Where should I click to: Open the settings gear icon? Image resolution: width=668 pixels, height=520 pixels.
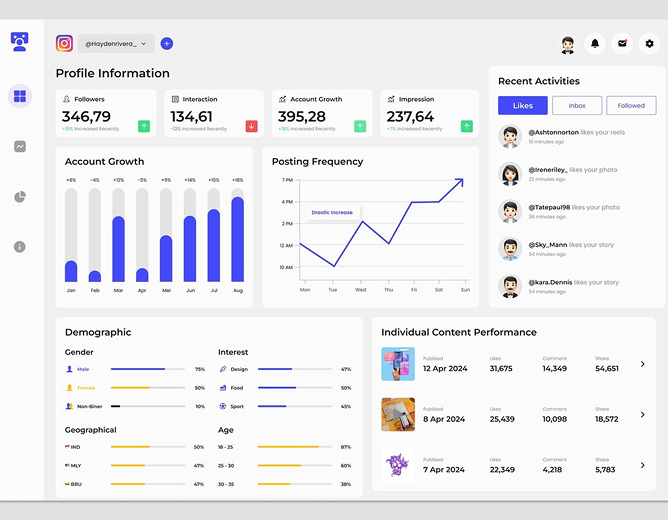649,43
